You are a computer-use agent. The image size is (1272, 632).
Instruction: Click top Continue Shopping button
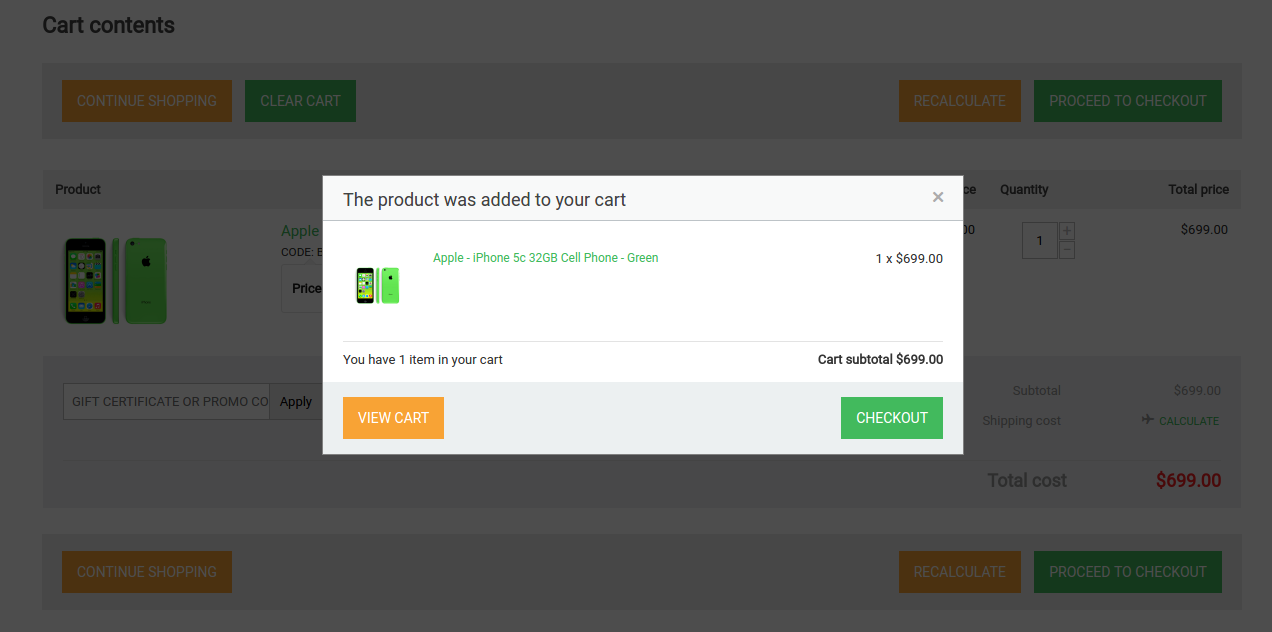click(x=147, y=101)
